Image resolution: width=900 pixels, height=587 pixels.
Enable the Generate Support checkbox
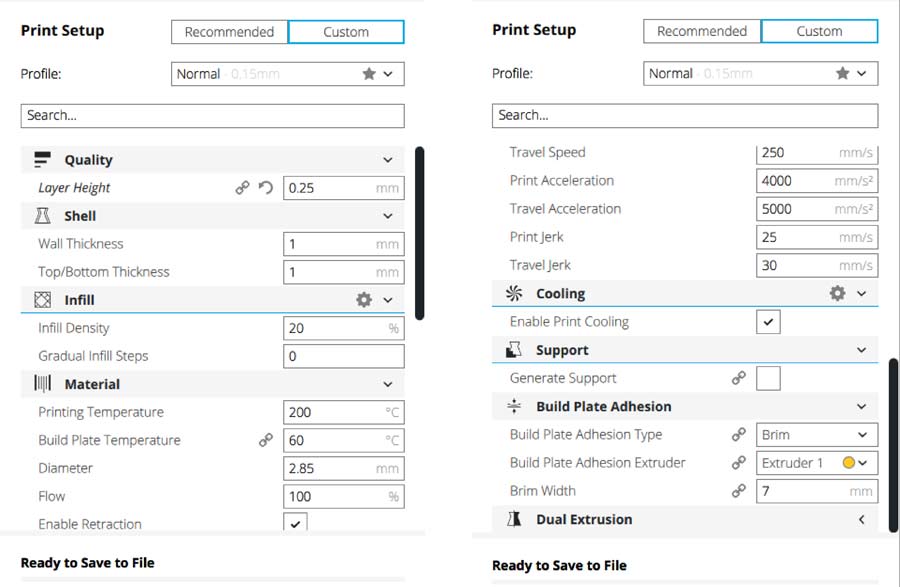pyautogui.click(x=768, y=378)
